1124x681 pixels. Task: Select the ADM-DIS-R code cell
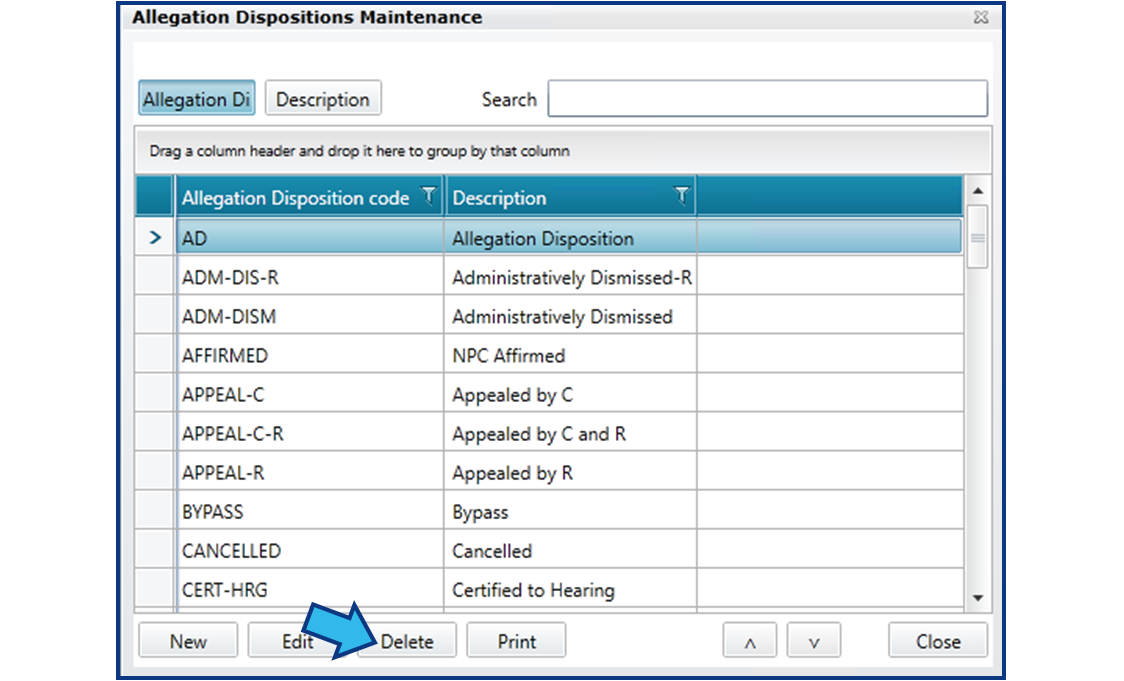(x=310, y=277)
